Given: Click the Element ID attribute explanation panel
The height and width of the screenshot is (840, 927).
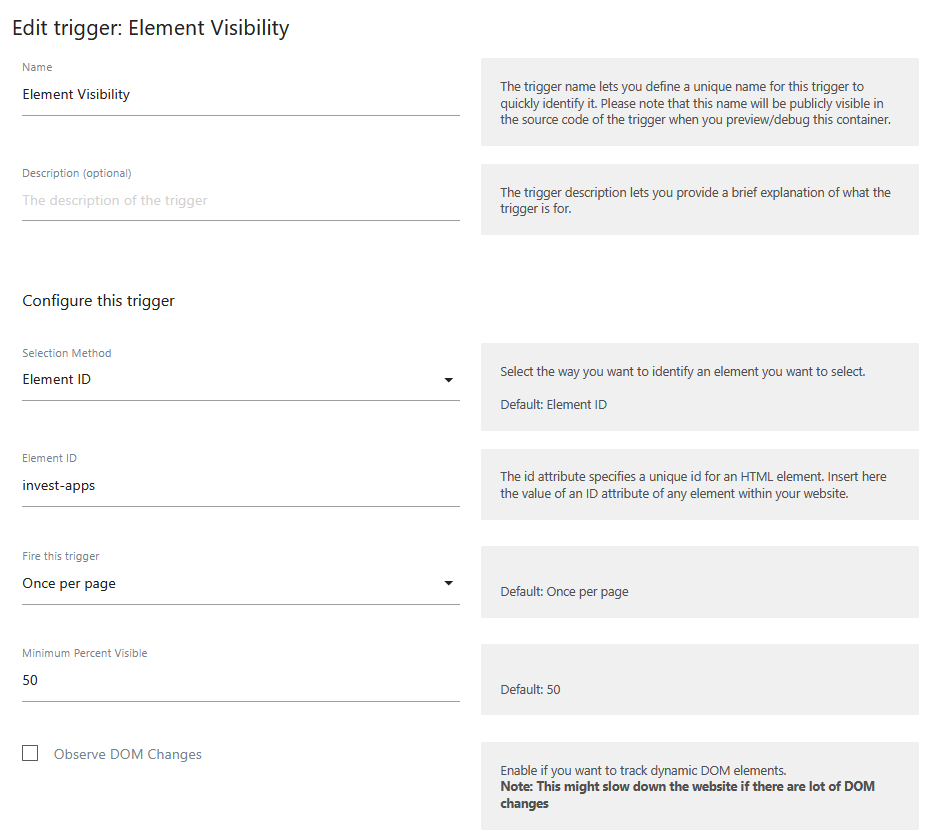Looking at the screenshot, I should click(699, 484).
